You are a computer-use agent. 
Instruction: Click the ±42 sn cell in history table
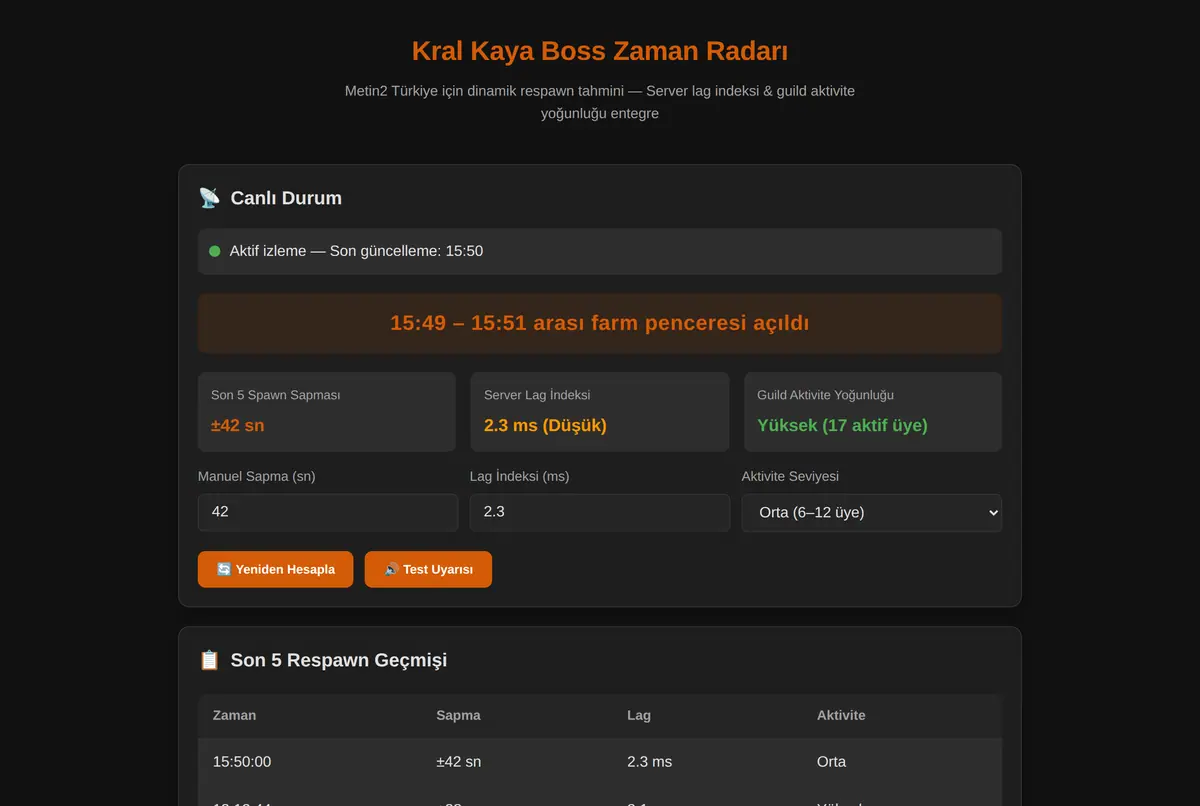[458, 761]
